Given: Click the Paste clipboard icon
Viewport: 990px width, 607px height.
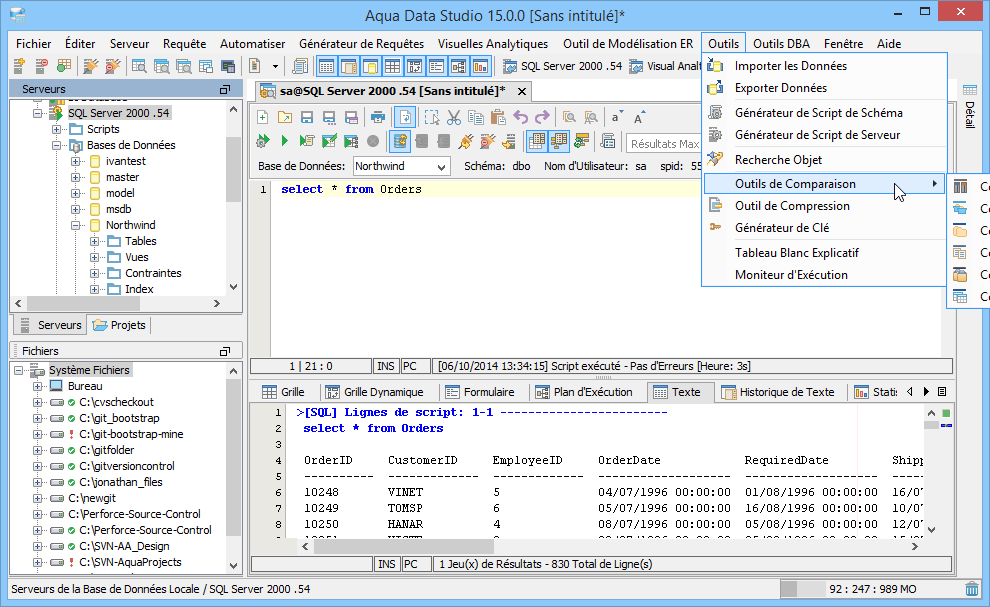Looking at the screenshot, I should [497, 117].
